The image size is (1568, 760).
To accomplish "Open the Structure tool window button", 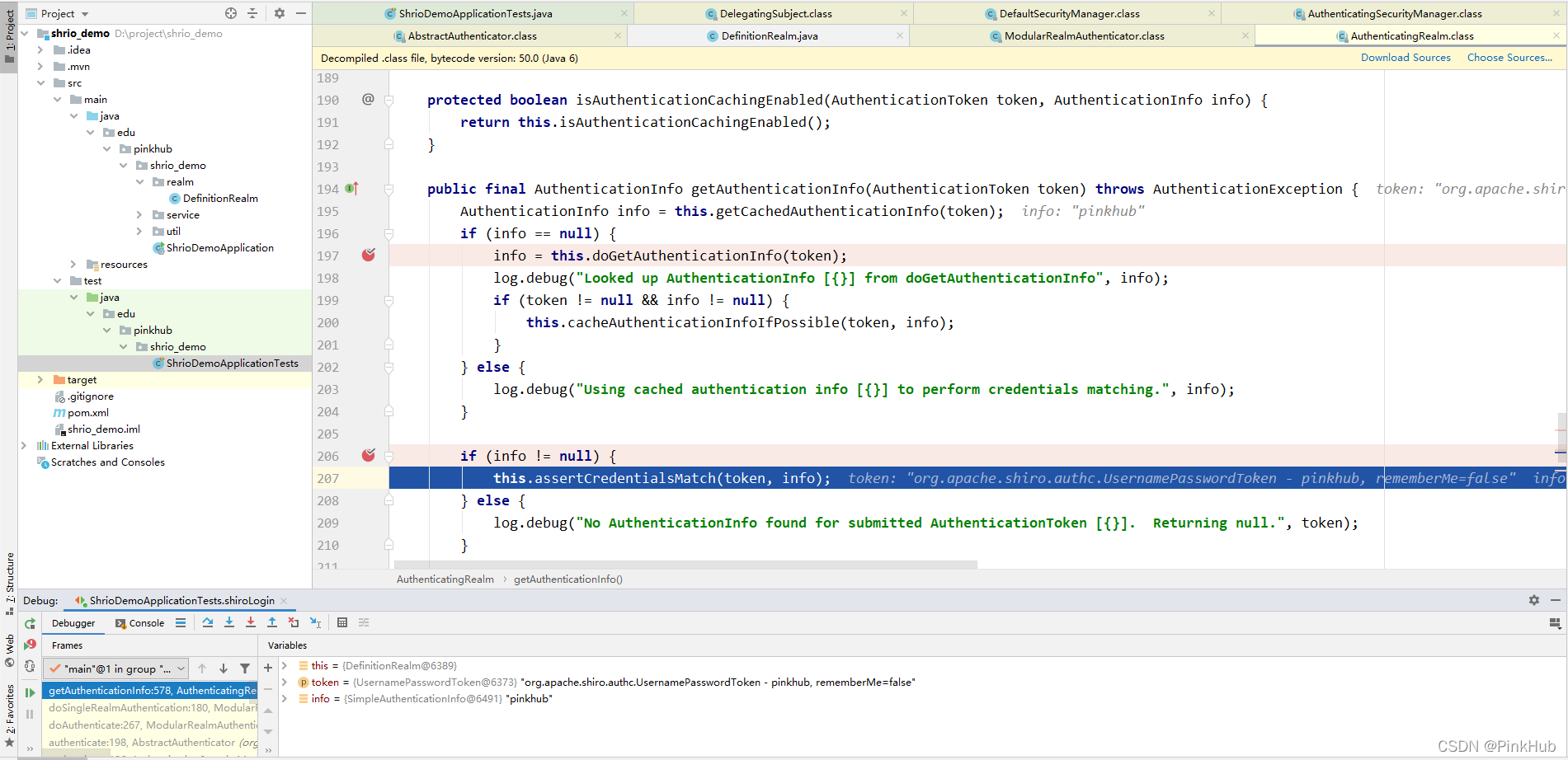I will (9, 583).
